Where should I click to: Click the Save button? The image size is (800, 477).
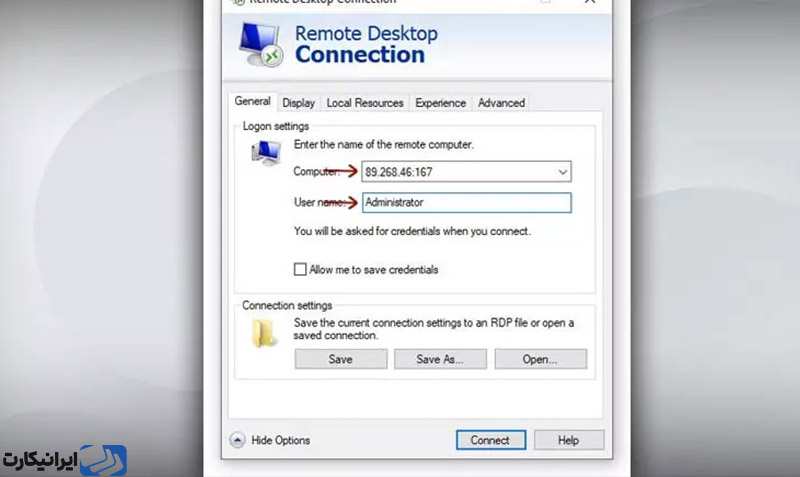341,359
